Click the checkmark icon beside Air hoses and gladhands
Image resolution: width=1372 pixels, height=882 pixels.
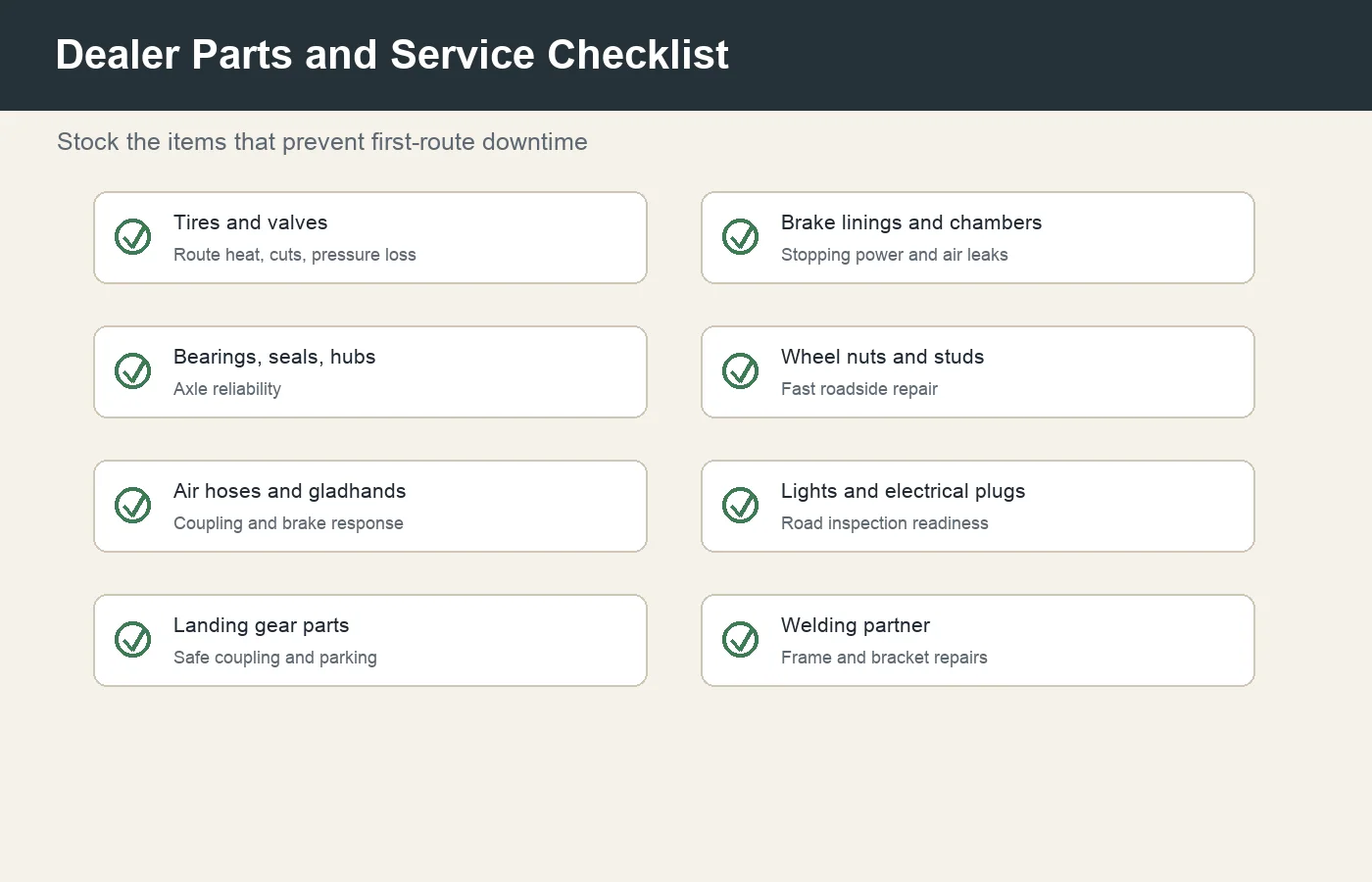coord(133,506)
